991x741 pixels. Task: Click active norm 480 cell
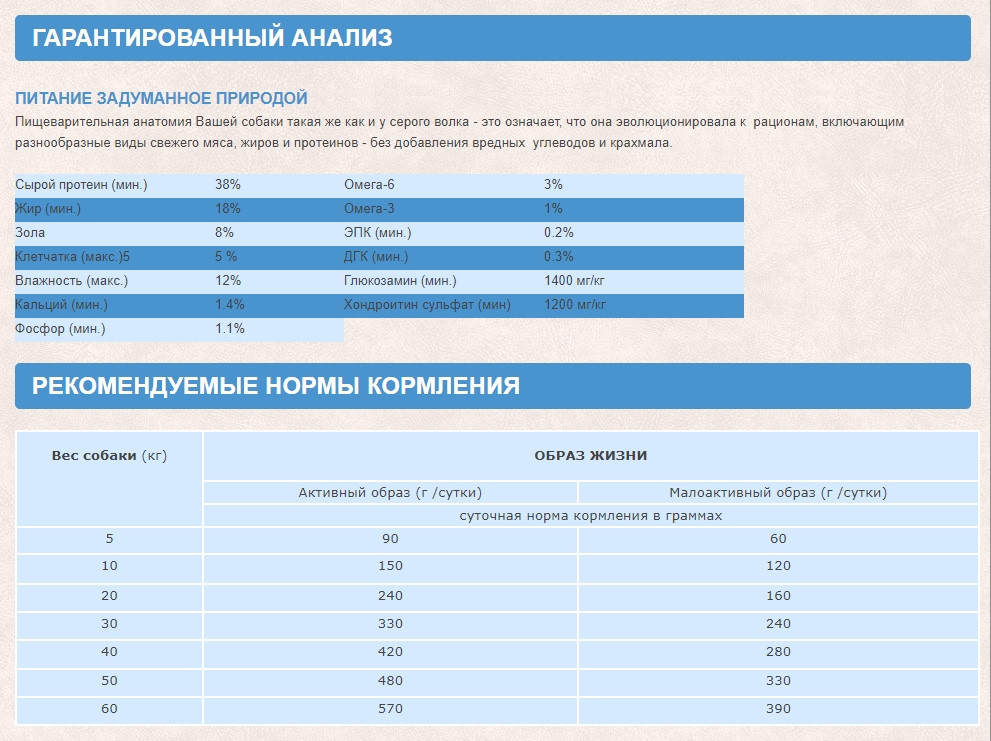[390, 681]
